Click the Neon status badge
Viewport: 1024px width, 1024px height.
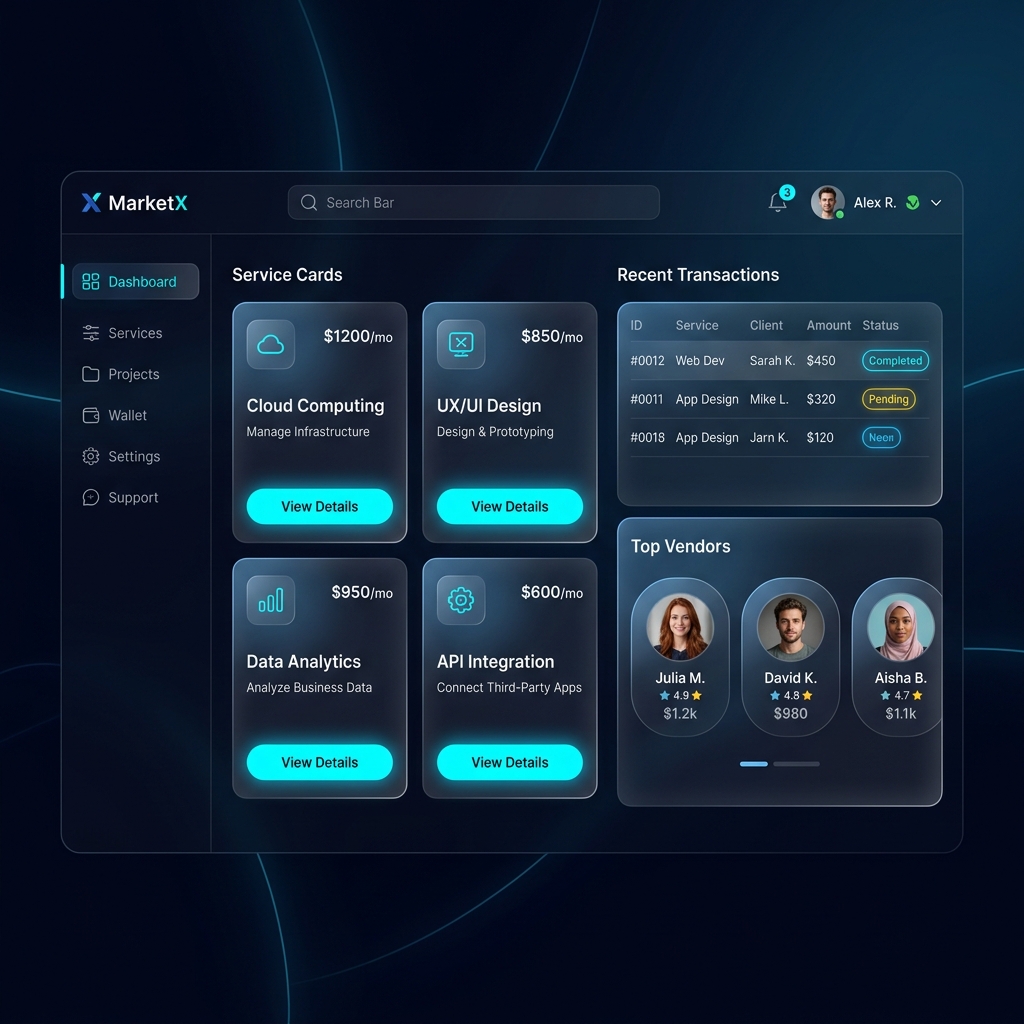(x=882, y=438)
